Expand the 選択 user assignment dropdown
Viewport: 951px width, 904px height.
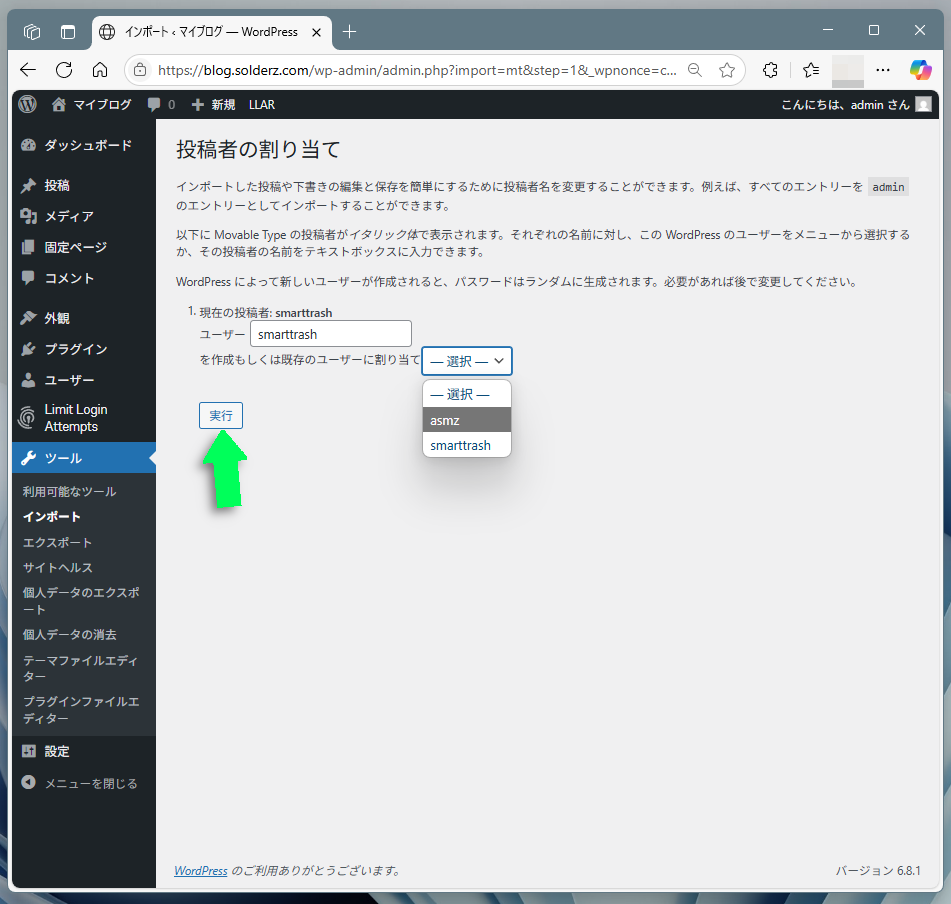click(467, 361)
